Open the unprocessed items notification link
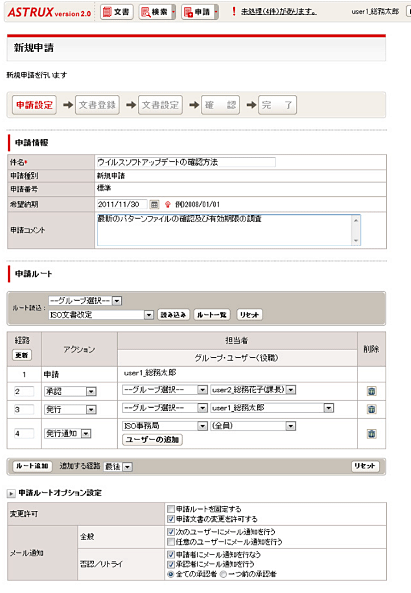The image size is (411, 593). 279,12
